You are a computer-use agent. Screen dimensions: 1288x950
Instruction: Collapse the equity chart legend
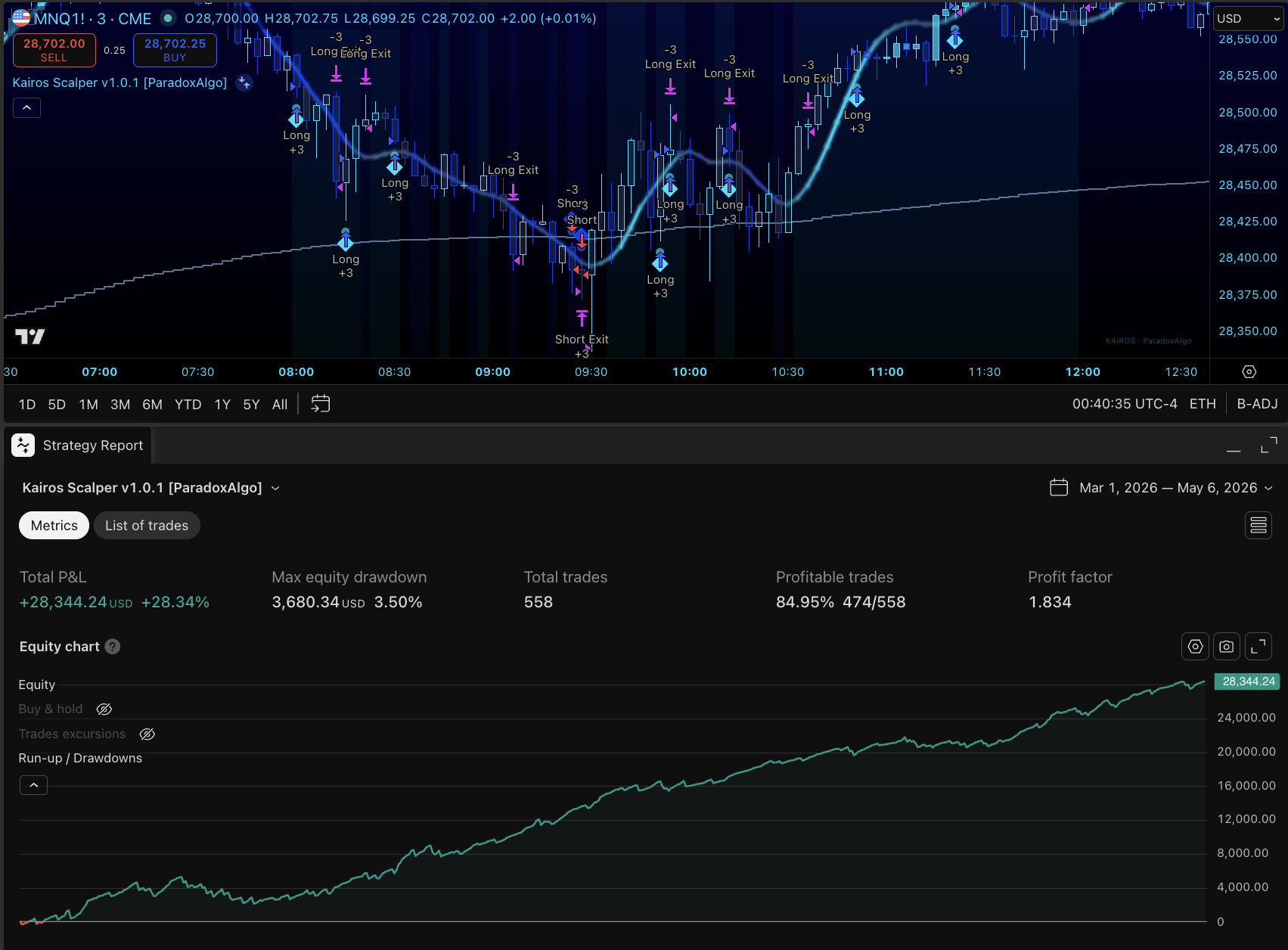coord(33,785)
